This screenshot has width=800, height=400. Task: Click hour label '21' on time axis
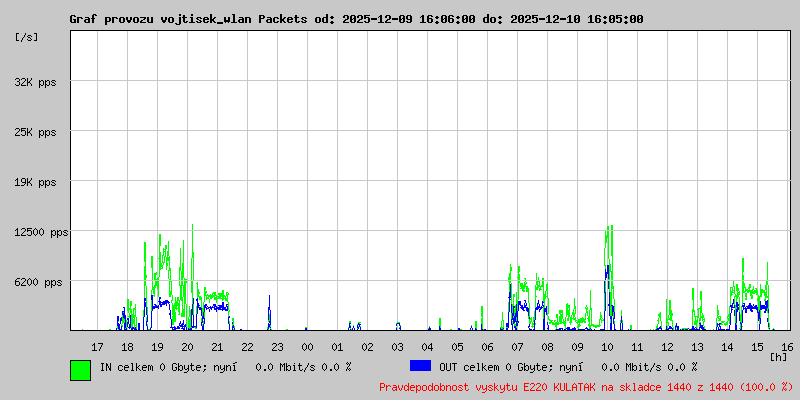click(x=217, y=347)
